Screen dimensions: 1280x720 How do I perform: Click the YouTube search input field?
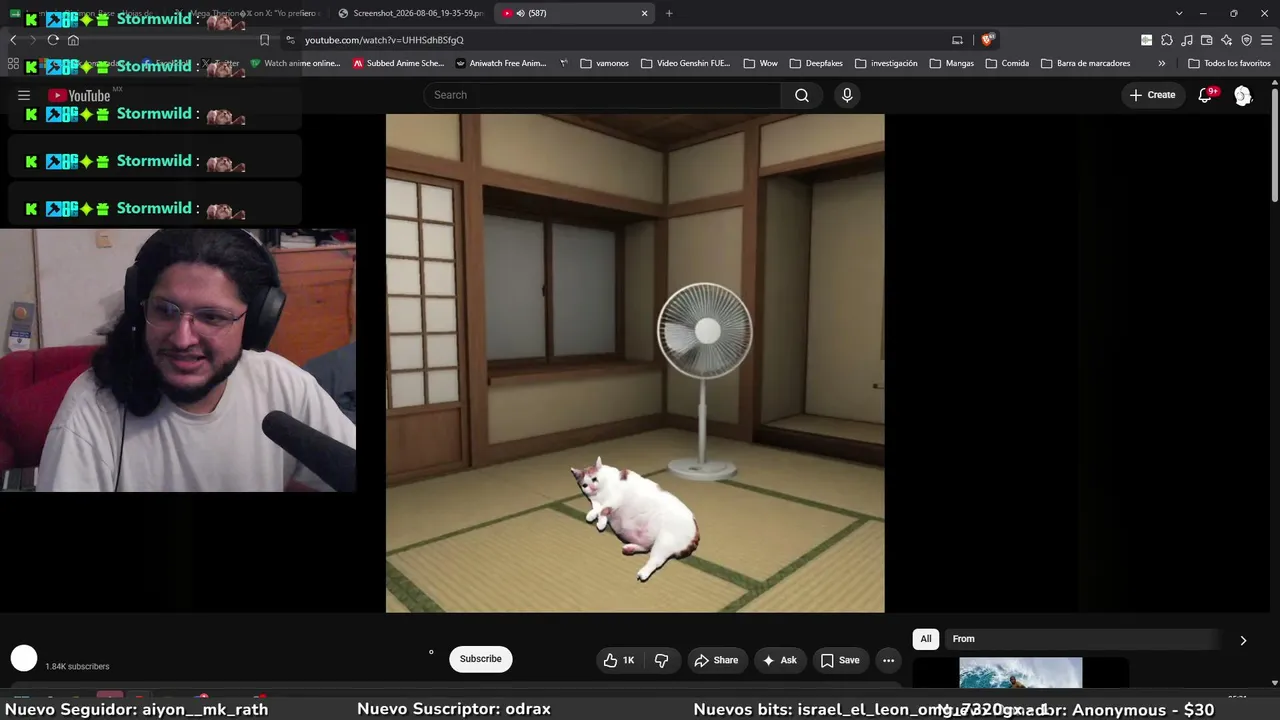tap(602, 95)
